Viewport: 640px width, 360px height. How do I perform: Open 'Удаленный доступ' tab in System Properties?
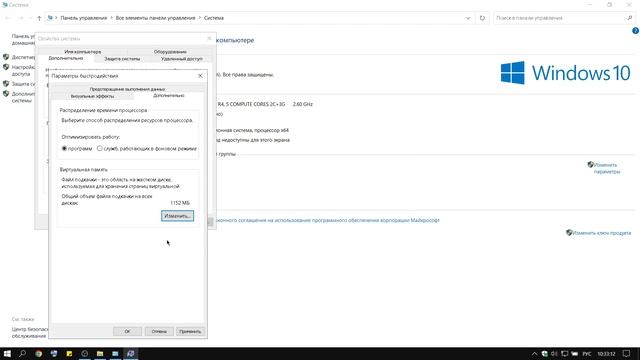pos(182,59)
